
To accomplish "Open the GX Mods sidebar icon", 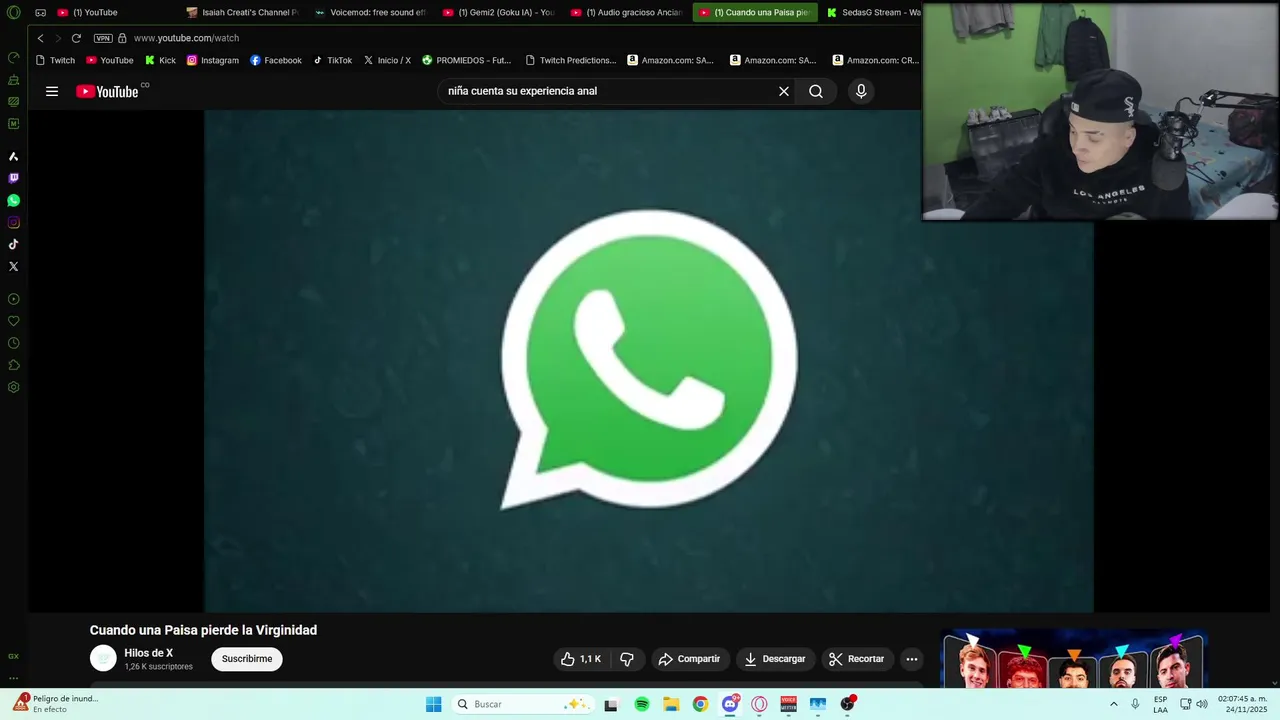I will pyautogui.click(x=13, y=123).
